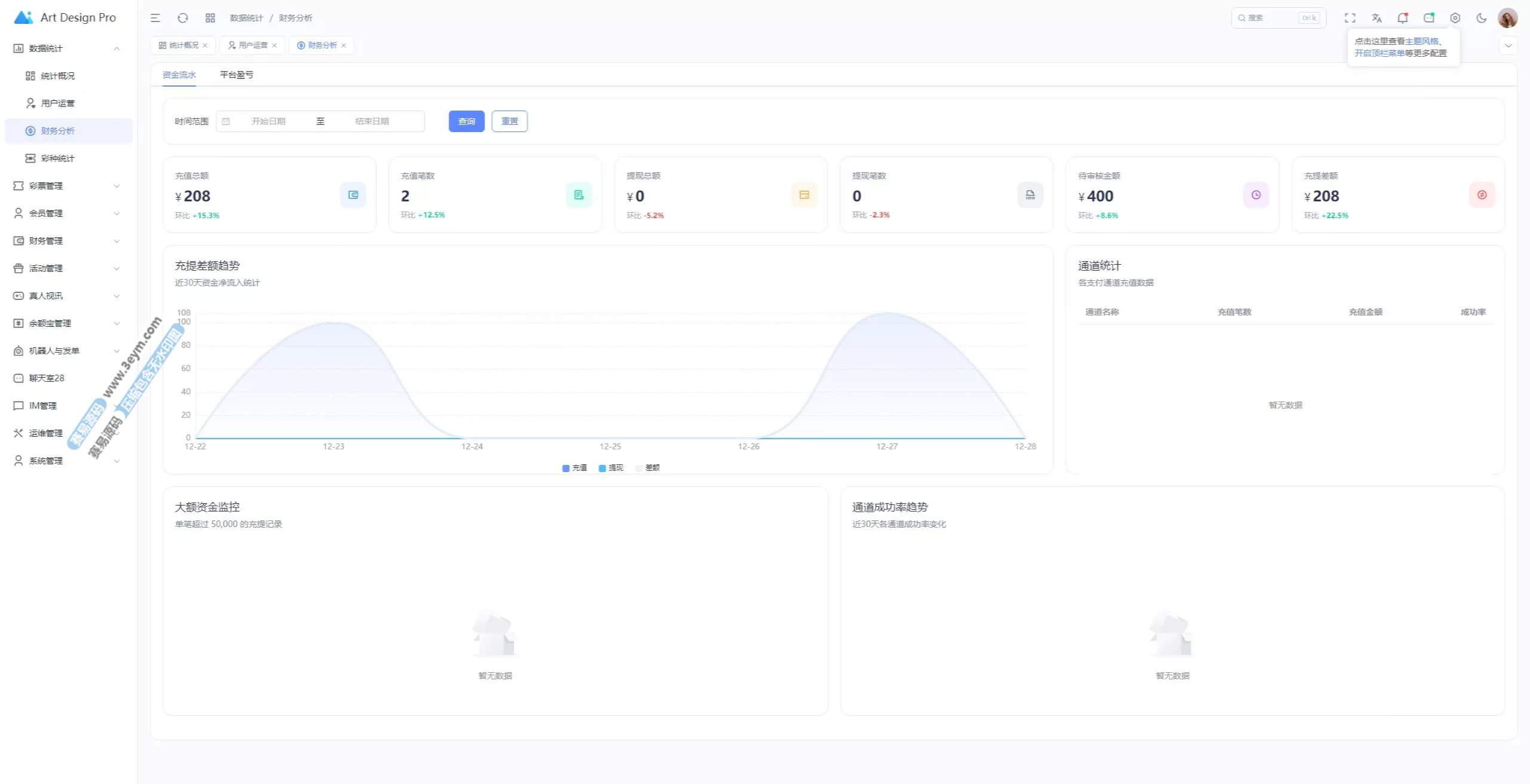This screenshot has height=784, width=1530.
Task: Open the language translation icon
Action: coord(1376,18)
